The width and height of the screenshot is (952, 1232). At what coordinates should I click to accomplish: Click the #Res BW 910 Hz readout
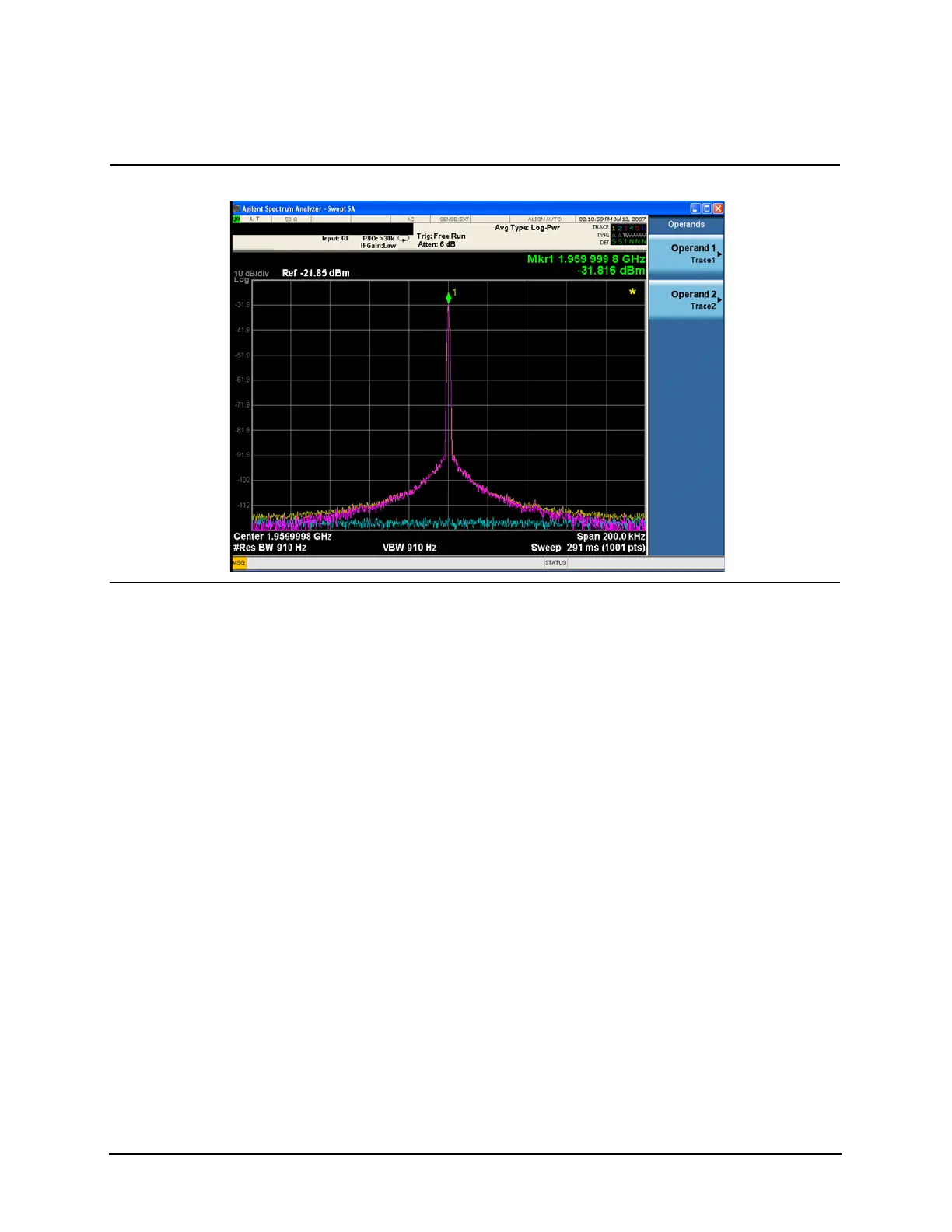(x=270, y=548)
